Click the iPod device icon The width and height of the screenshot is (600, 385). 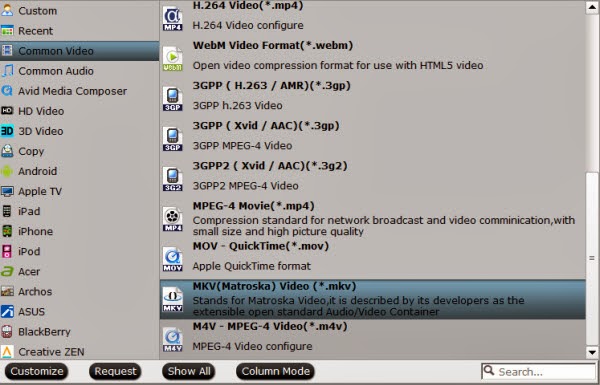pyautogui.click(x=7, y=251)
